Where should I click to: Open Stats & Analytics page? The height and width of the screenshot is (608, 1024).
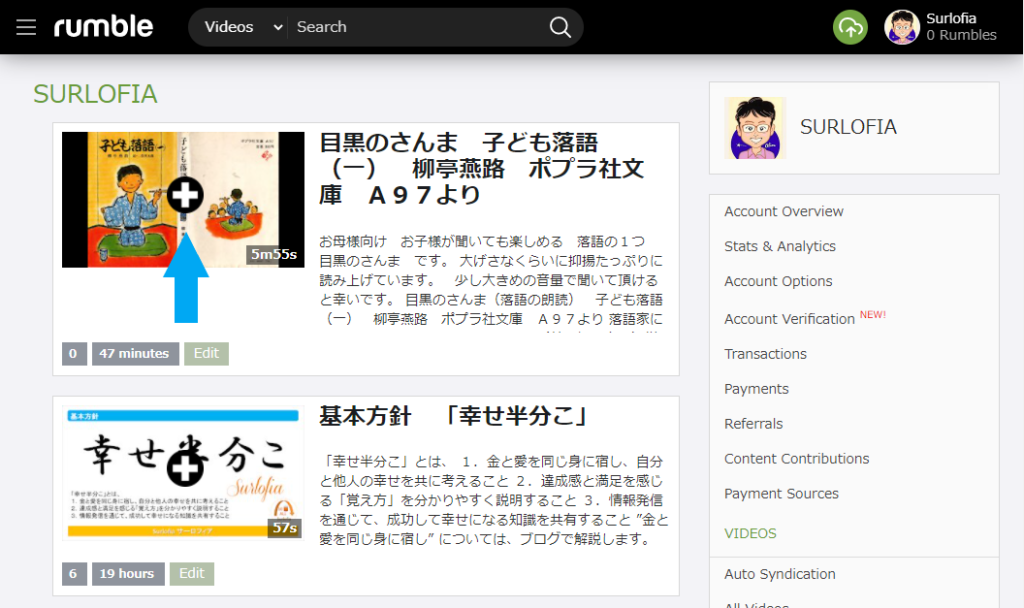(x=779, y=246)
